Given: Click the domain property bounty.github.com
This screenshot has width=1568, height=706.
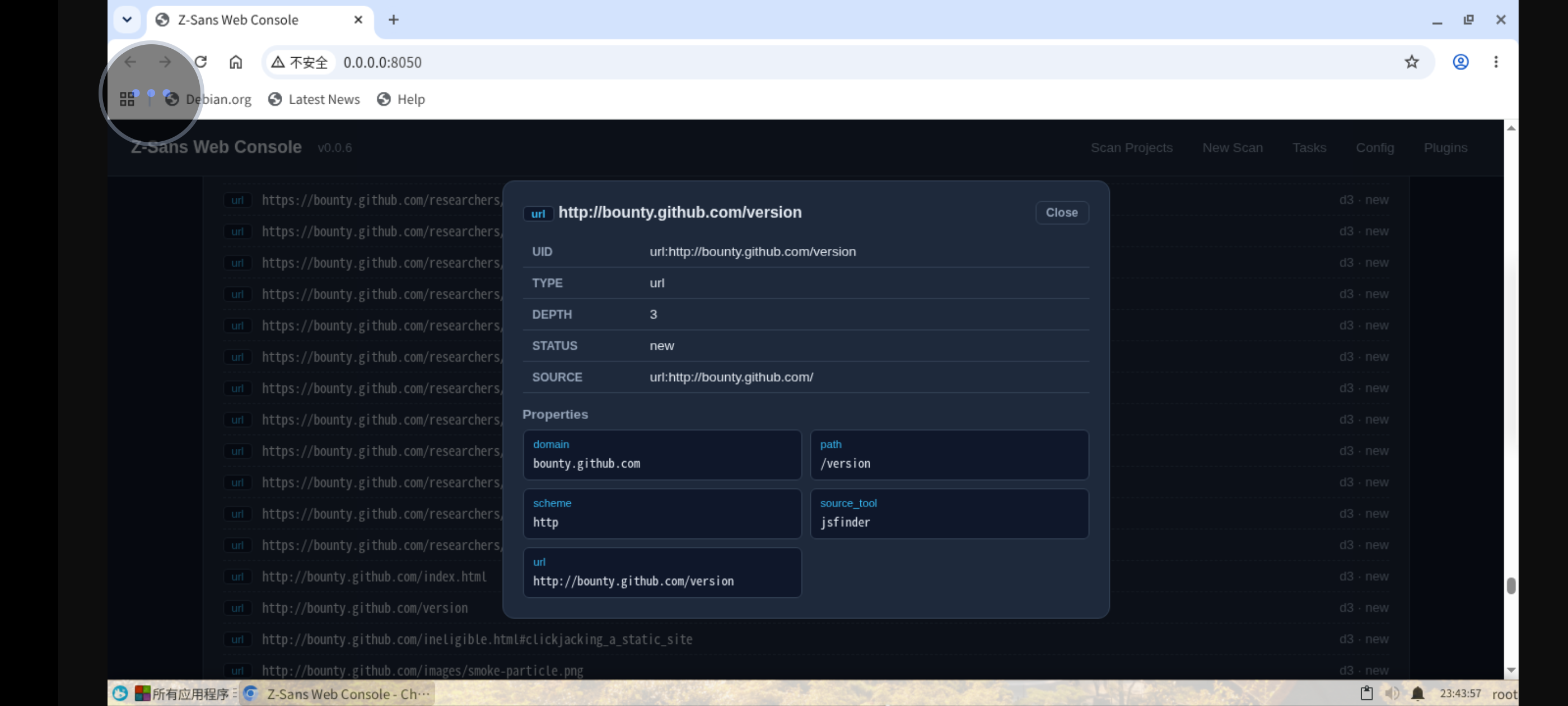Looking at the screenshot, I should pos(662,455).
